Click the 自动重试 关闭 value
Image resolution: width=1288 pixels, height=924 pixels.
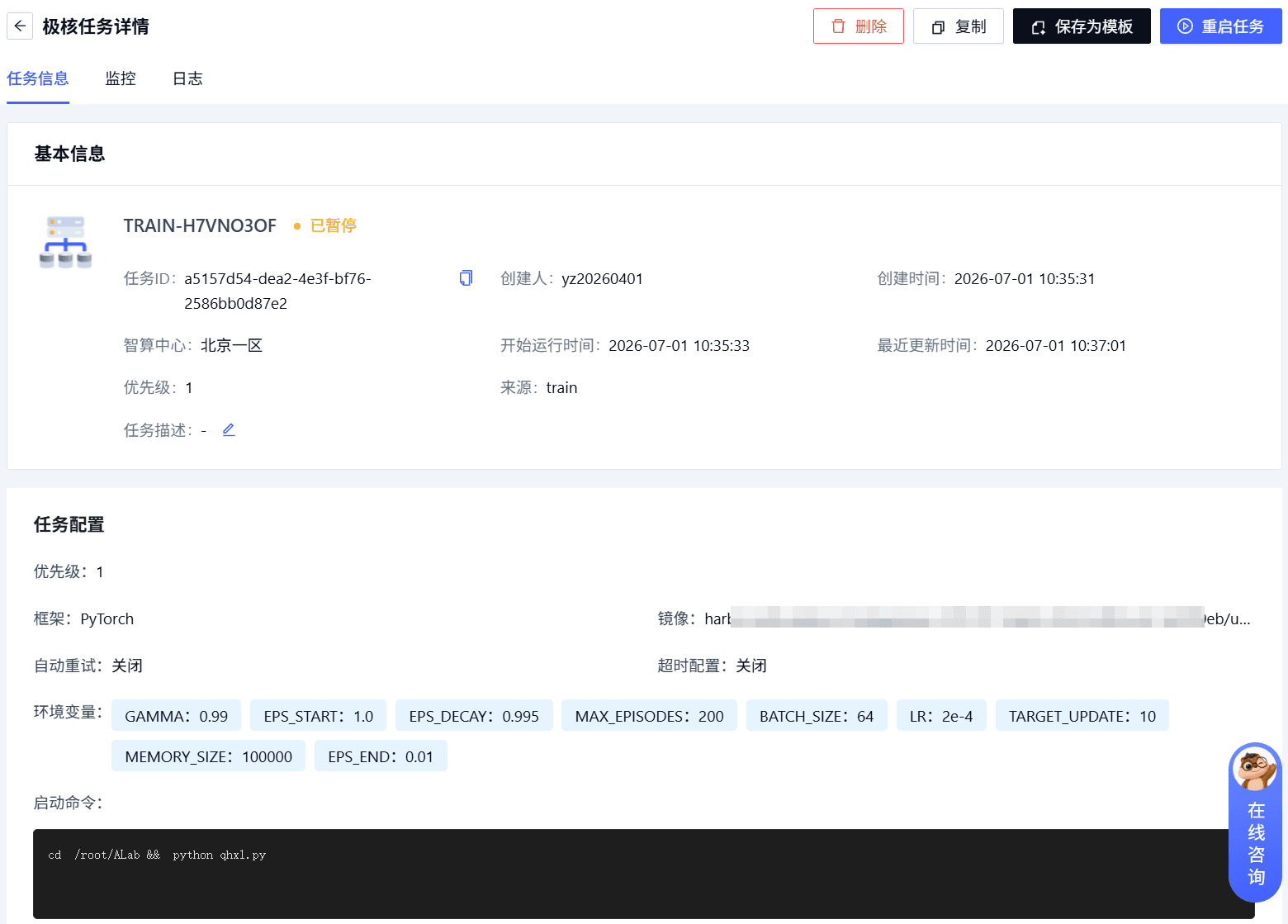click(x=127, y=666)
